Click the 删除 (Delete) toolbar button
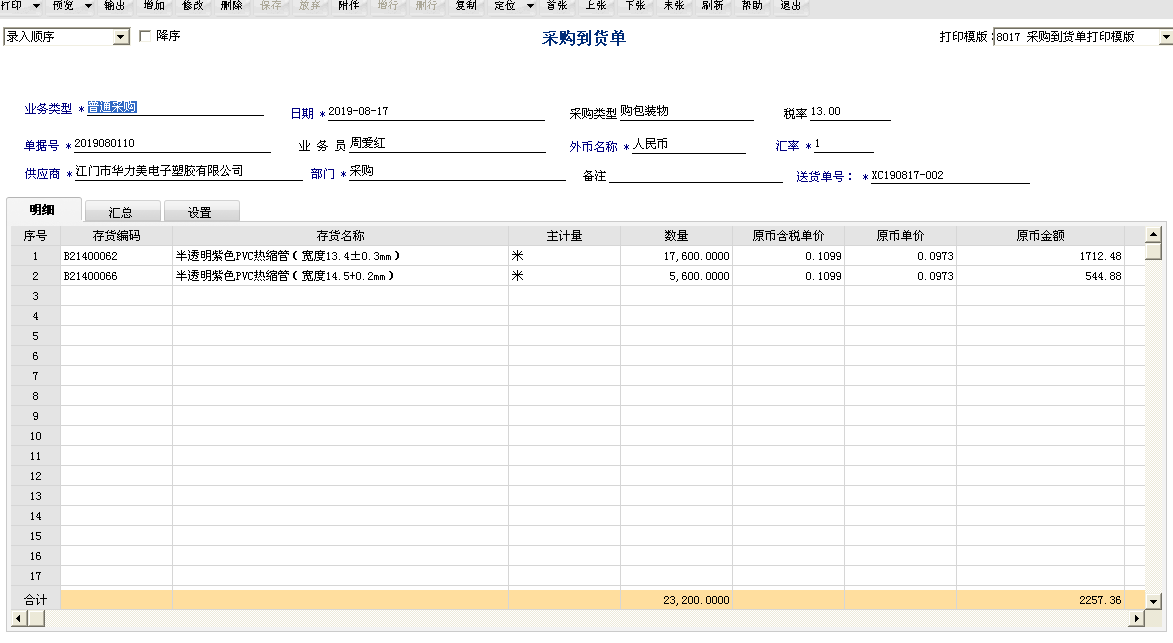This screenshot has width=1173, height=643. pos(231,5)
